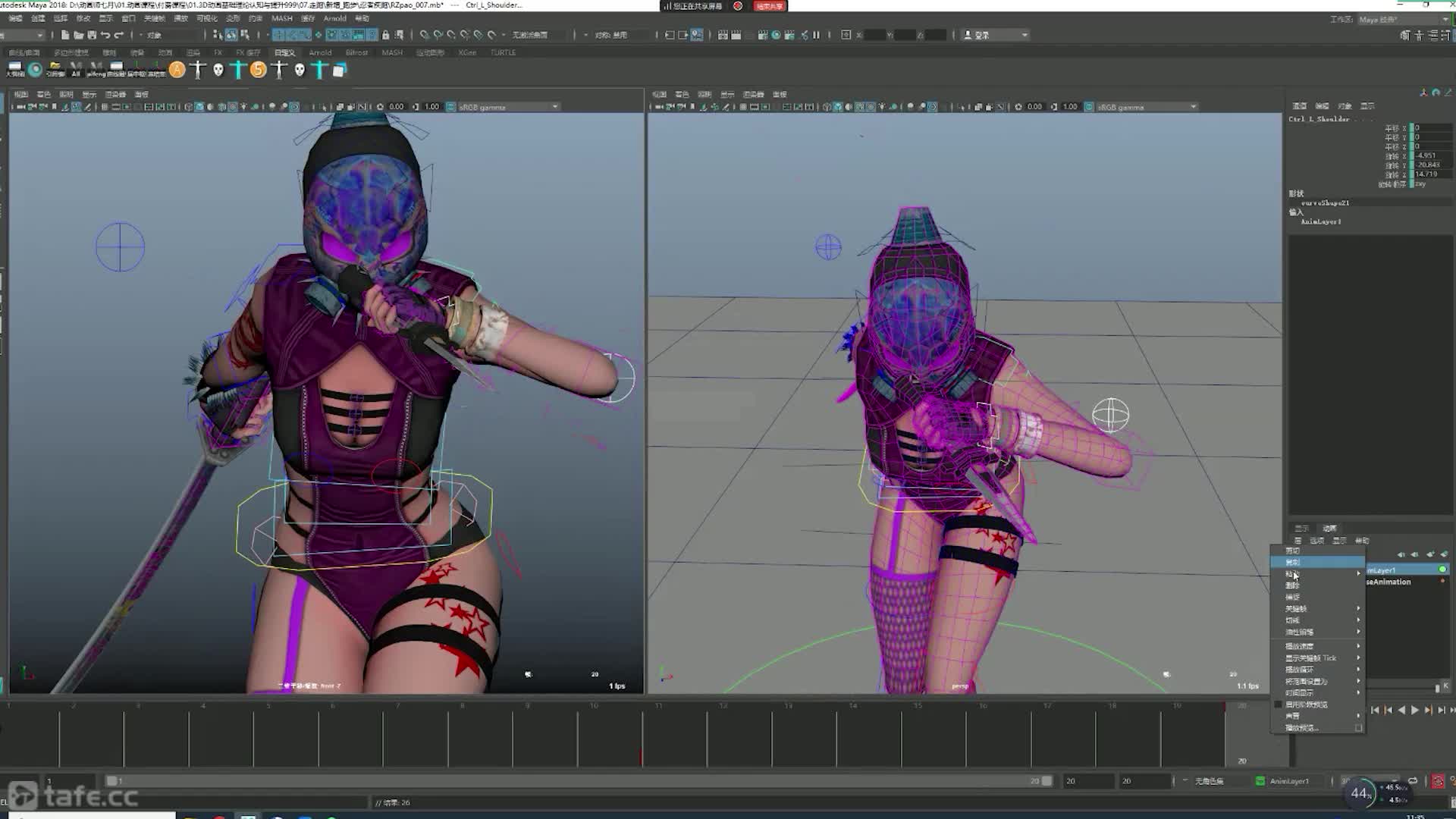
Task: Choose 剪切 in the context menu
Action: point(1318,551)
